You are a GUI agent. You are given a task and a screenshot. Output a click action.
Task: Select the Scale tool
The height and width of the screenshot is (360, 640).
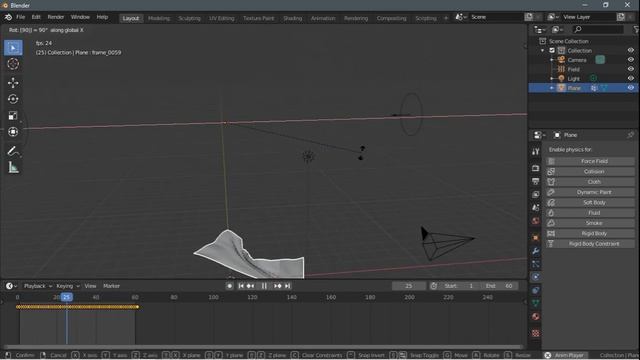click(x=13, y=116)
